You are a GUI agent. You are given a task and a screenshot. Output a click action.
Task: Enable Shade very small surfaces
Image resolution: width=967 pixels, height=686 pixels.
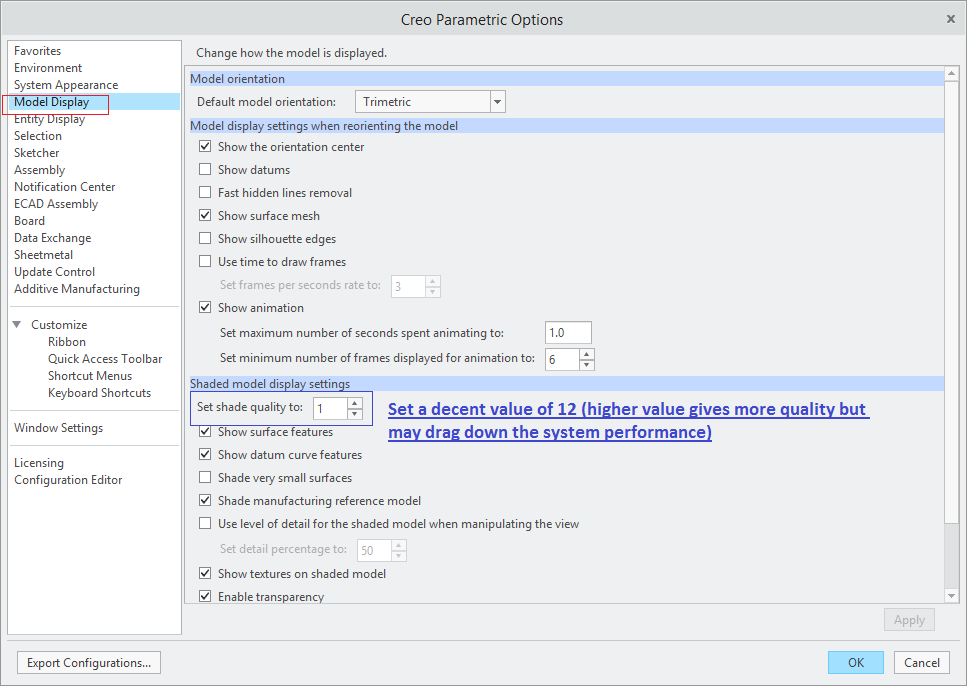205,478
